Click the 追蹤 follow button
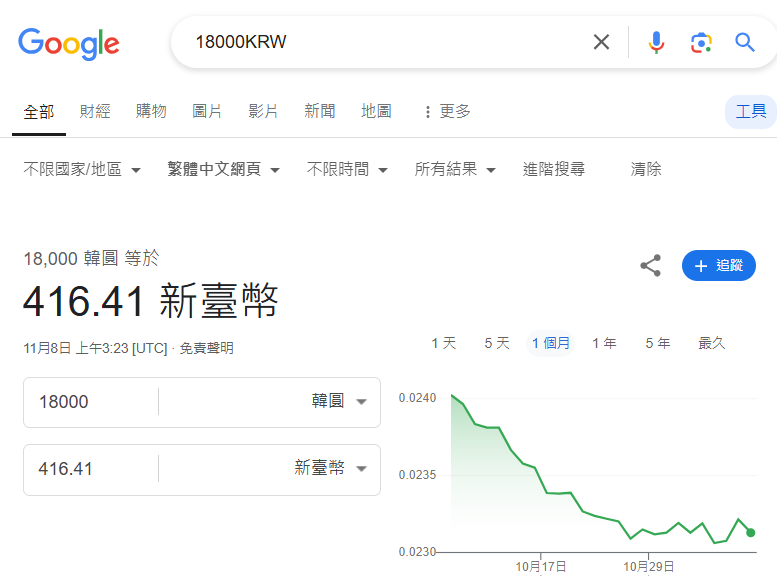The image size is (777, 582). [719, 266]
